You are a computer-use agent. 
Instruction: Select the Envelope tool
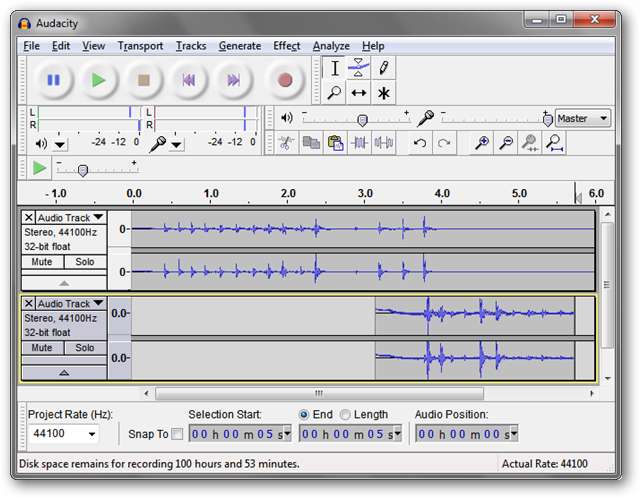tap(358, 68)
